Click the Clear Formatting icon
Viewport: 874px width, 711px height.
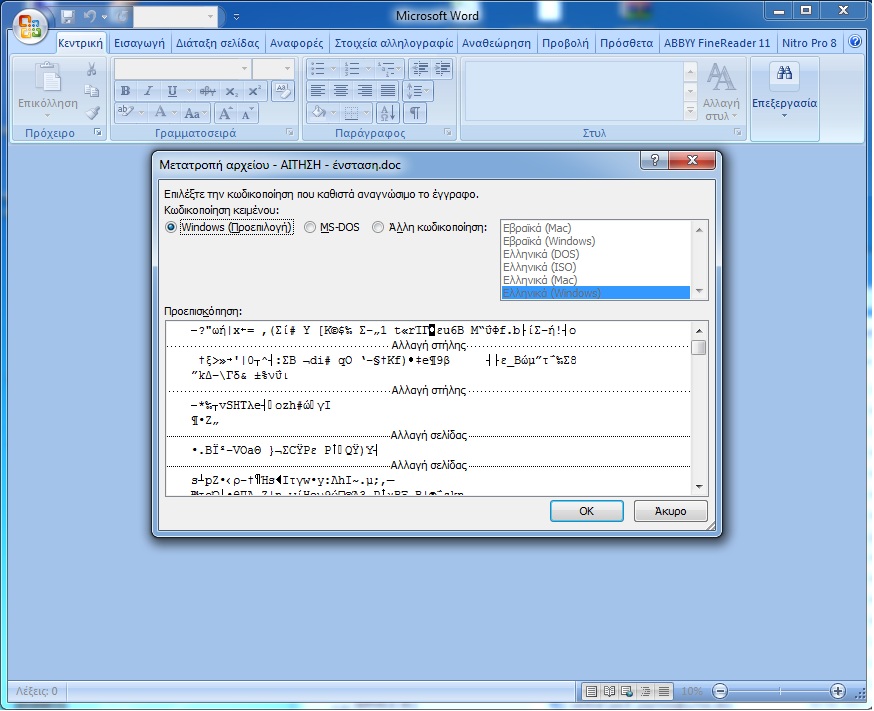(283, 91)
